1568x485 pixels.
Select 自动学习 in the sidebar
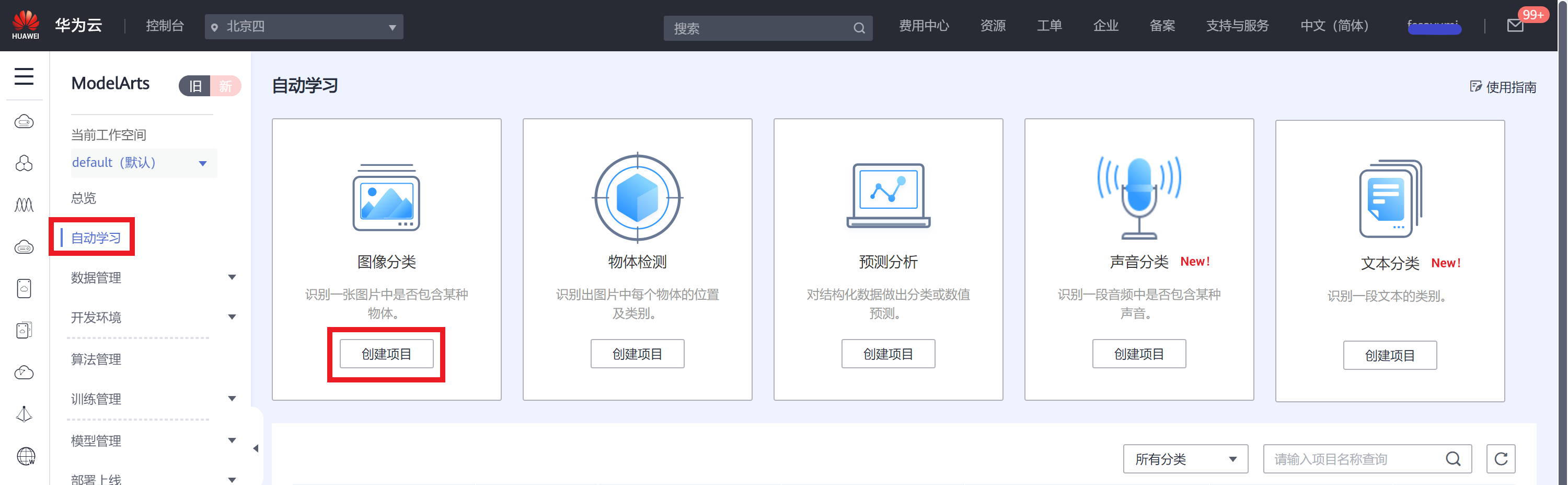click(96, 238)
